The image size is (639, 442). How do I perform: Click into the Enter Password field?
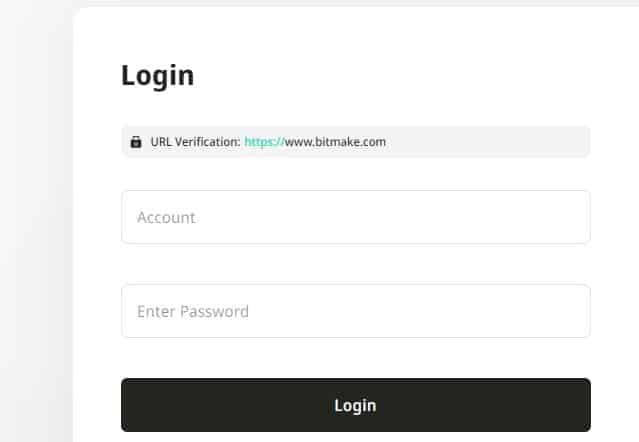355,311
